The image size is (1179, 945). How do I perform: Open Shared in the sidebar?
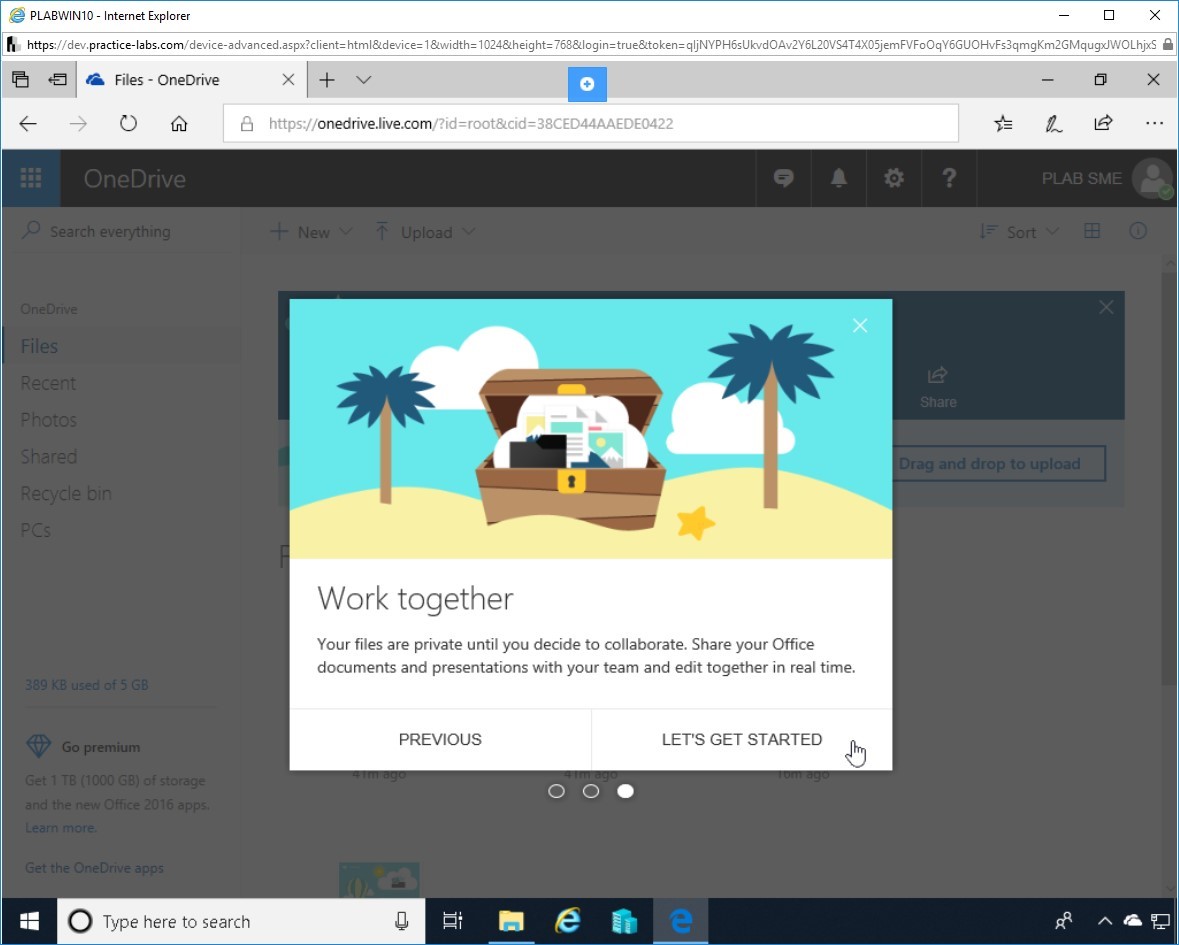[48, 456]
